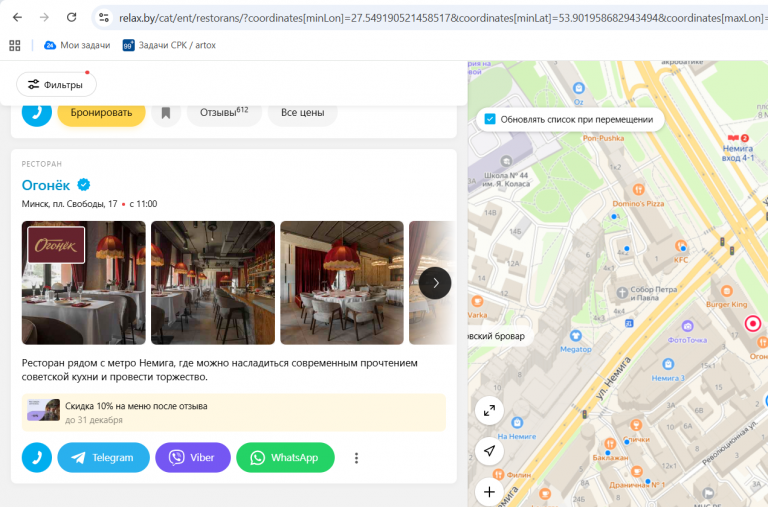This screenshot has height=507, width=768.
Task: Click the Драничная № 1 marker
Action: tap(636, 472)
